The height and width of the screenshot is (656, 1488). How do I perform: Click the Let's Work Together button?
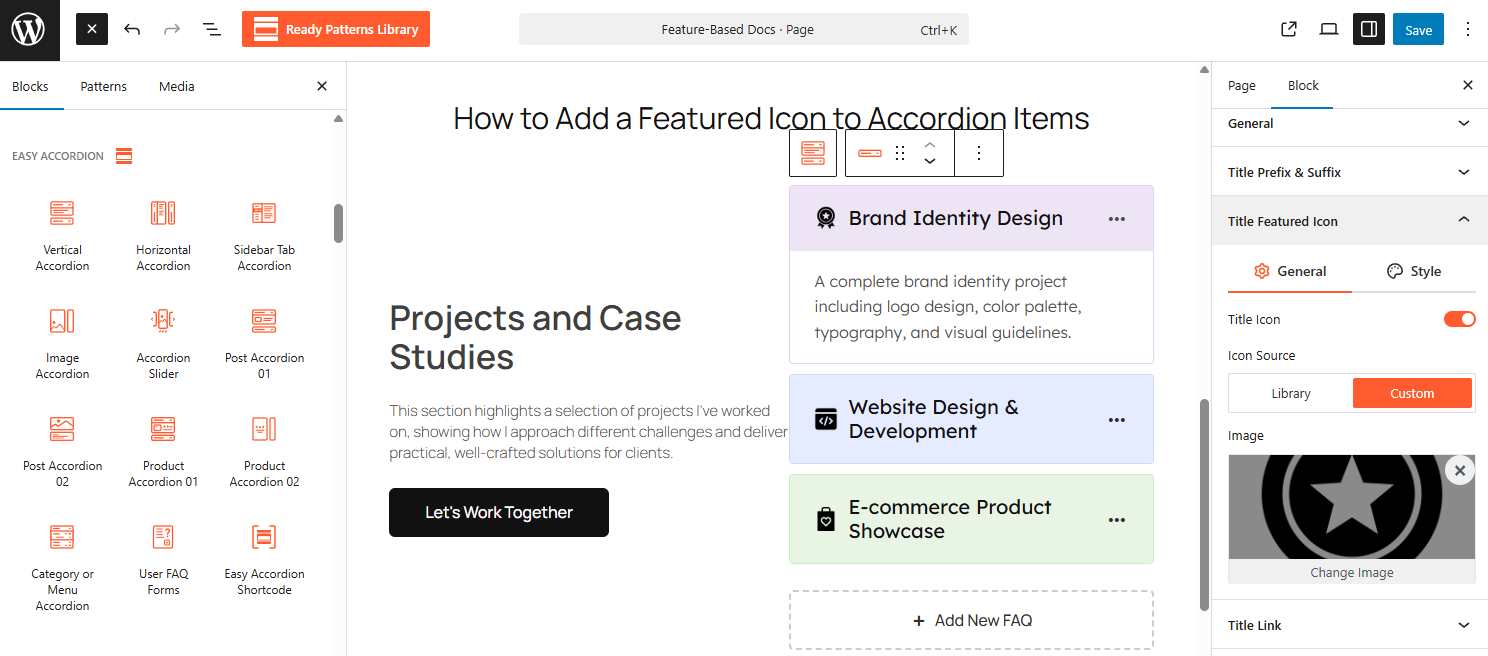[499, 512]
